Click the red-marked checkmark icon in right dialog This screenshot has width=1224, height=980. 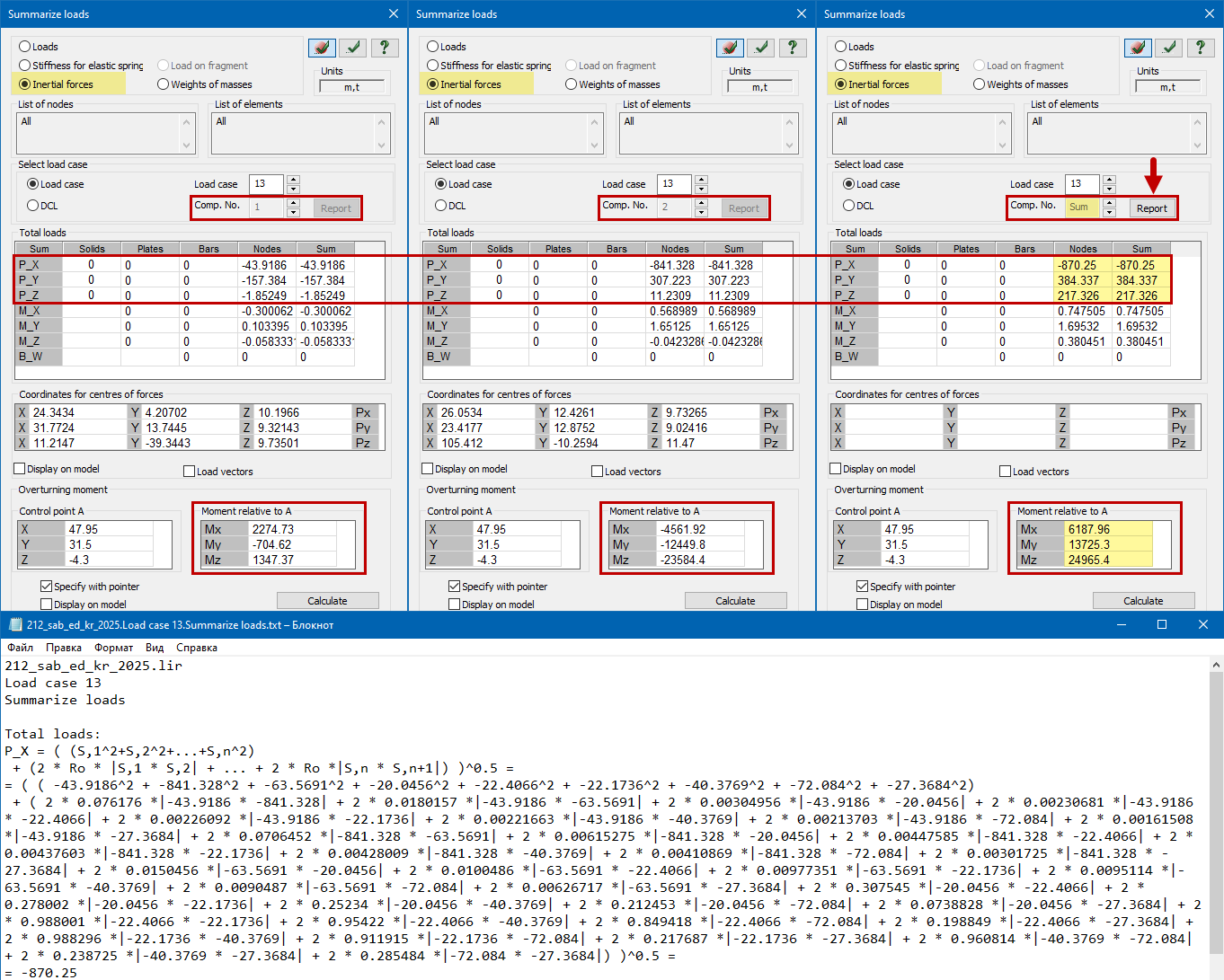coord(1138,48)
